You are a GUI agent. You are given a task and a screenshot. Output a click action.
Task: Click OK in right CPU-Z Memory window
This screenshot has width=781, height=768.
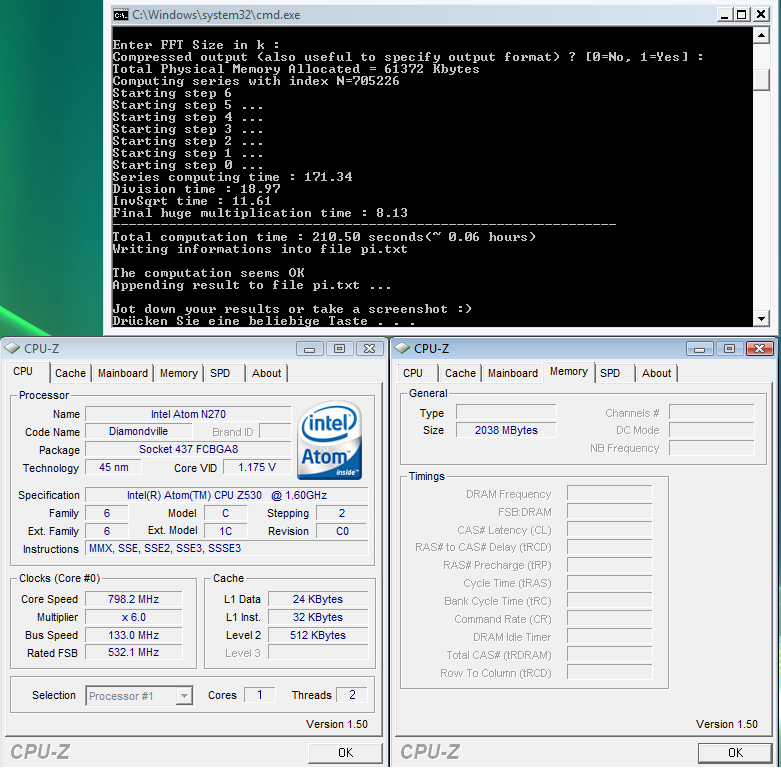coord(735,753)
